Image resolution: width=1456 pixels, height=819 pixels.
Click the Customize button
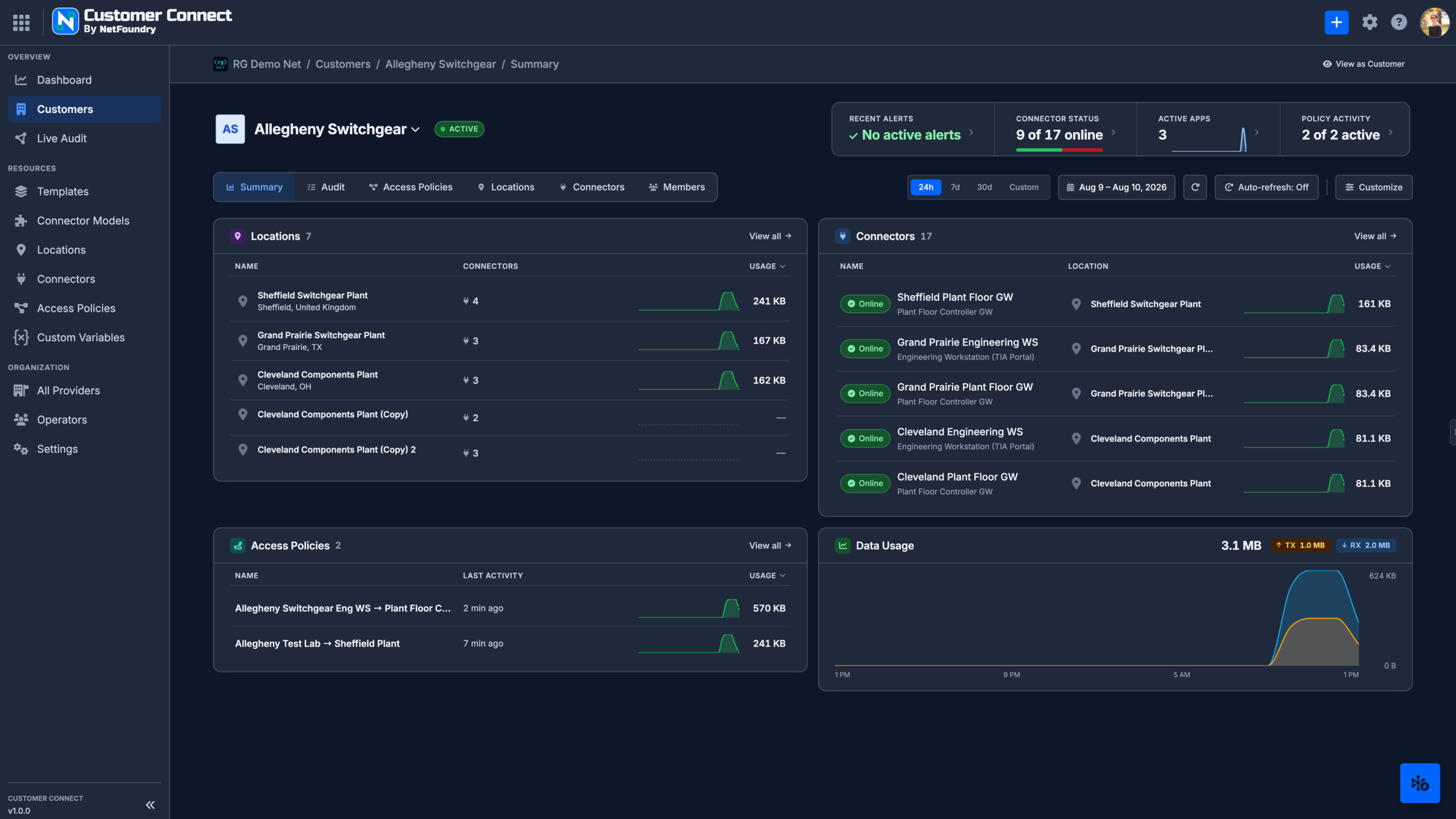[x=1374, y=187]
